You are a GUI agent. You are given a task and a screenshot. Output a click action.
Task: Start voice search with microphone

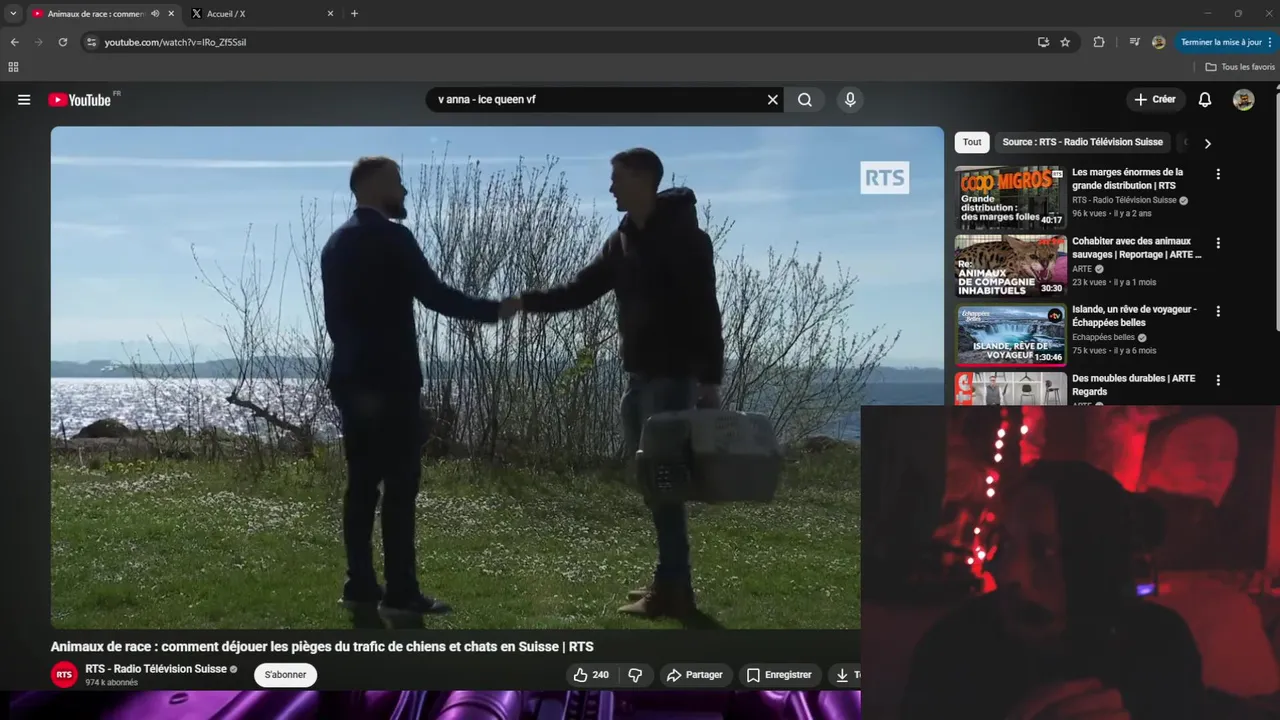pos(850,100)
